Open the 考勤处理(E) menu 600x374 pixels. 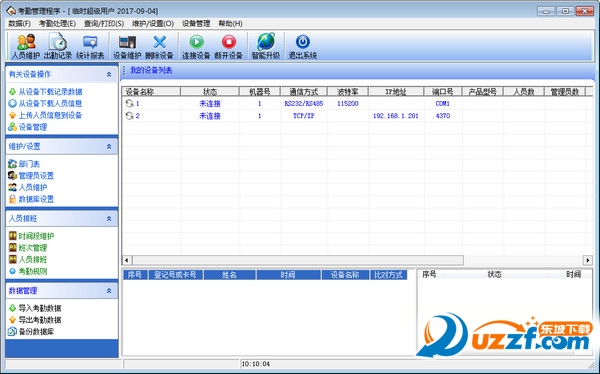pyautogui.click(x=57, y=24)
